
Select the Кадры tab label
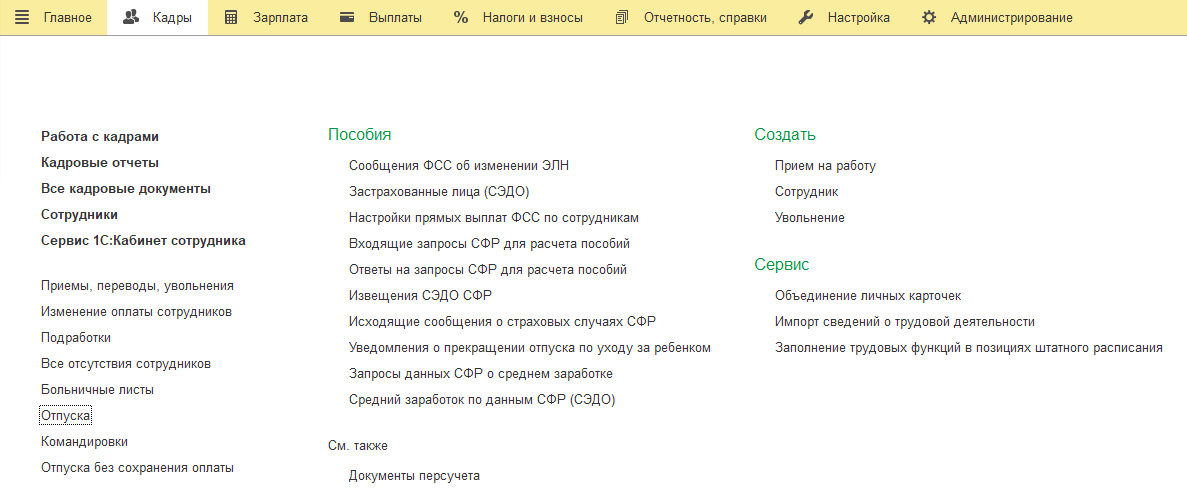[x=172, y=17]
